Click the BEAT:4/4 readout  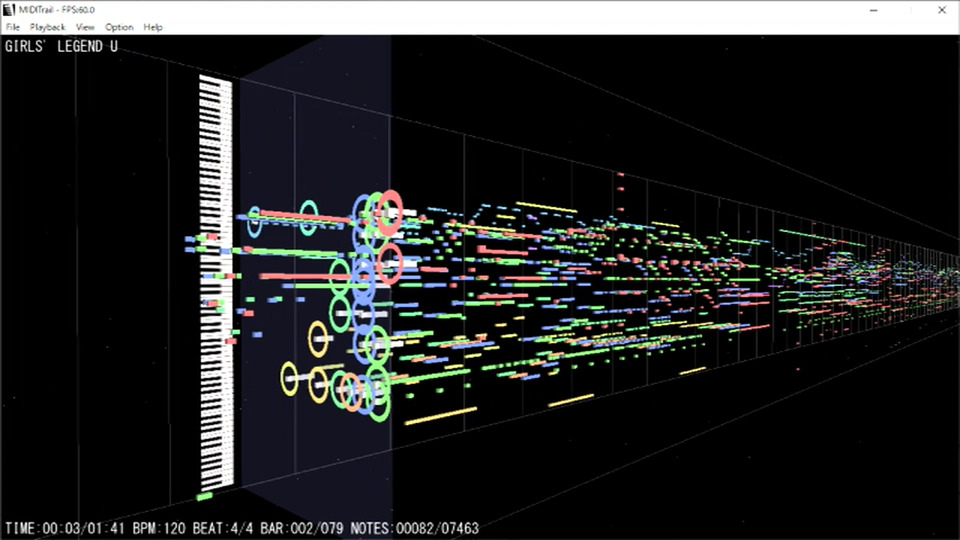point(223,528)
